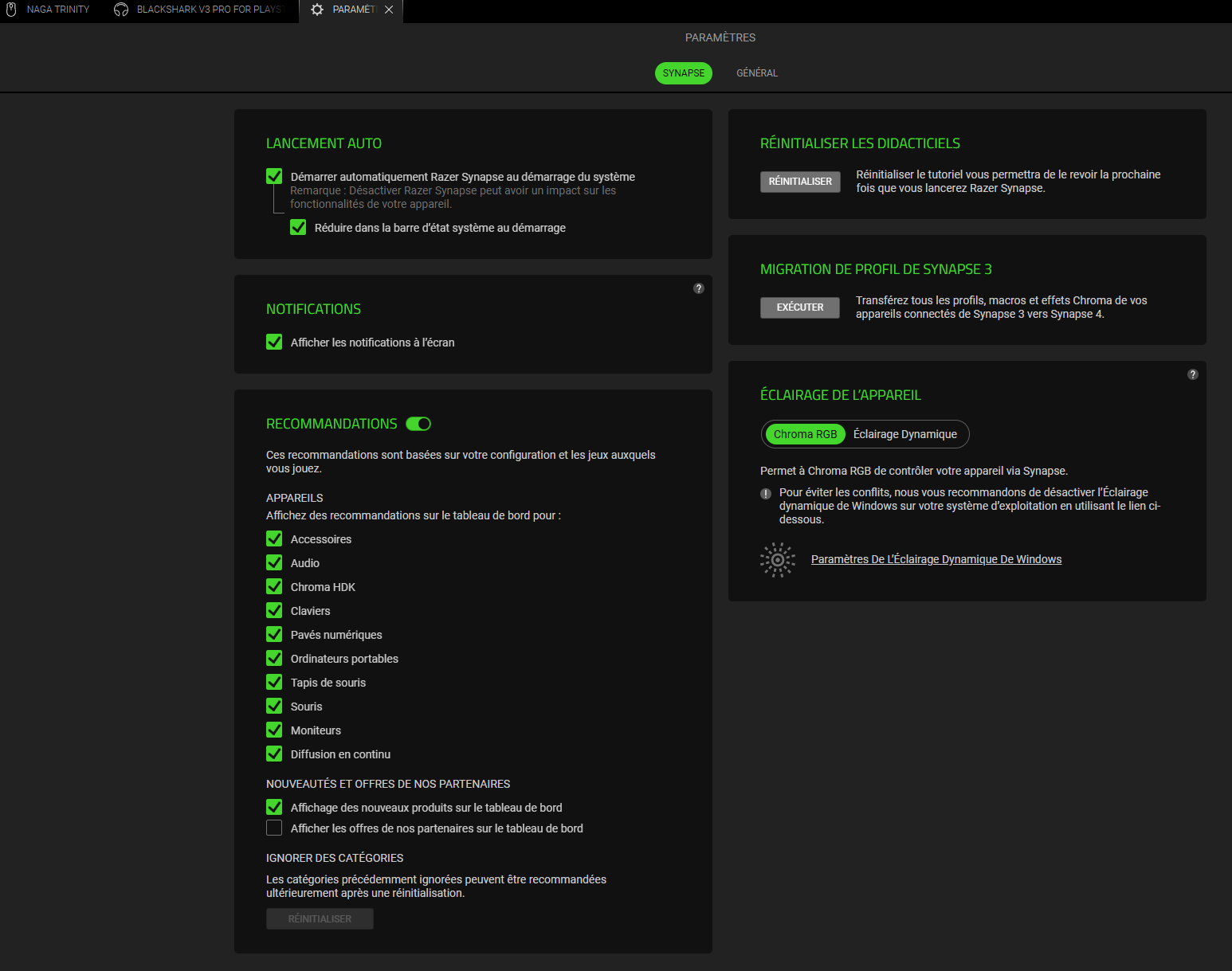Uncheck Pavés numériques recommendation

[274, 634]
